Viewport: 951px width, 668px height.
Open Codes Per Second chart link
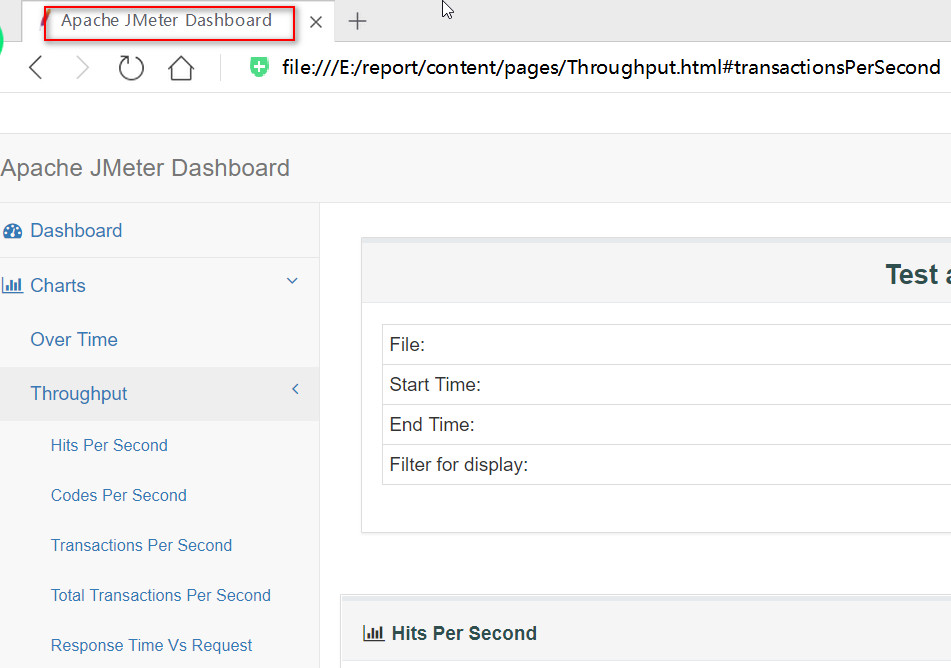pos(119,495)
